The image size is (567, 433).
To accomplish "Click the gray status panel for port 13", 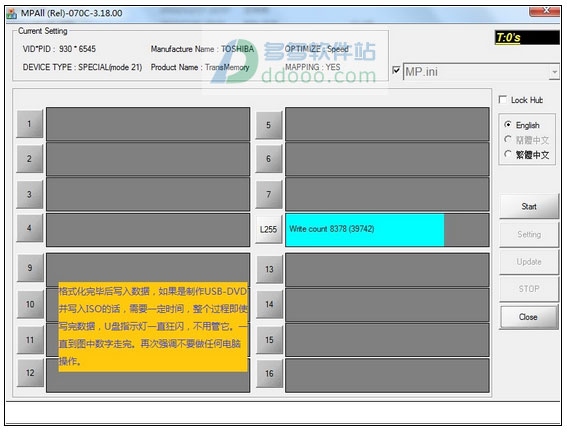I will pyautogui.click(x=387, y=269).
